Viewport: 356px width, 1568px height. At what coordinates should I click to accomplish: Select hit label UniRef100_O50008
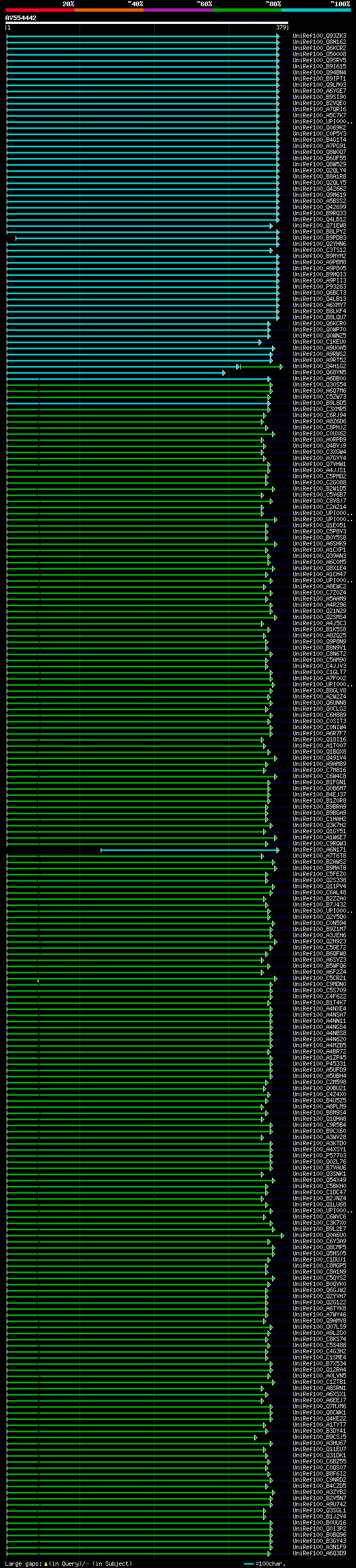click(319, 54)
